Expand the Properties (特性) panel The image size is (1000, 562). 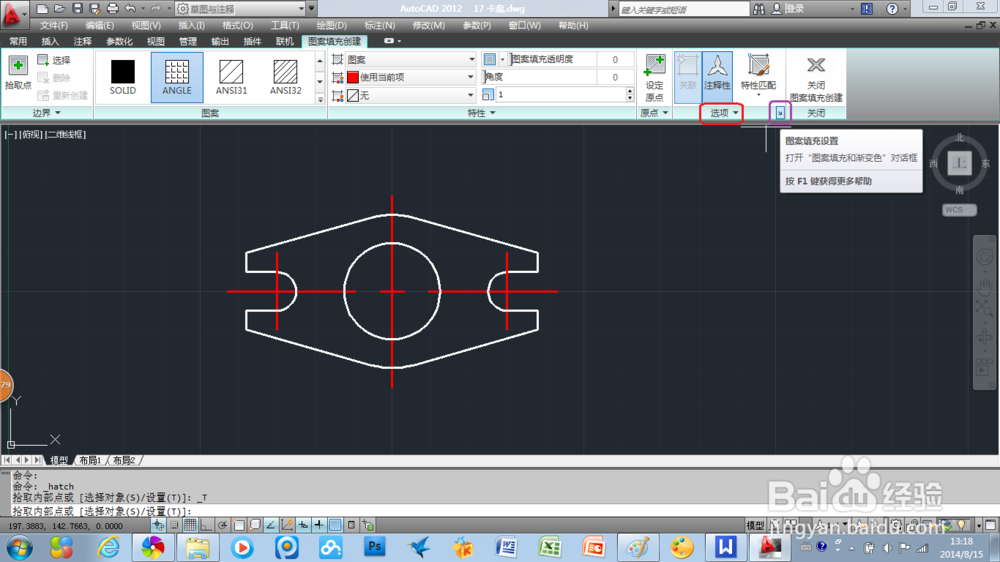[482, 113]
